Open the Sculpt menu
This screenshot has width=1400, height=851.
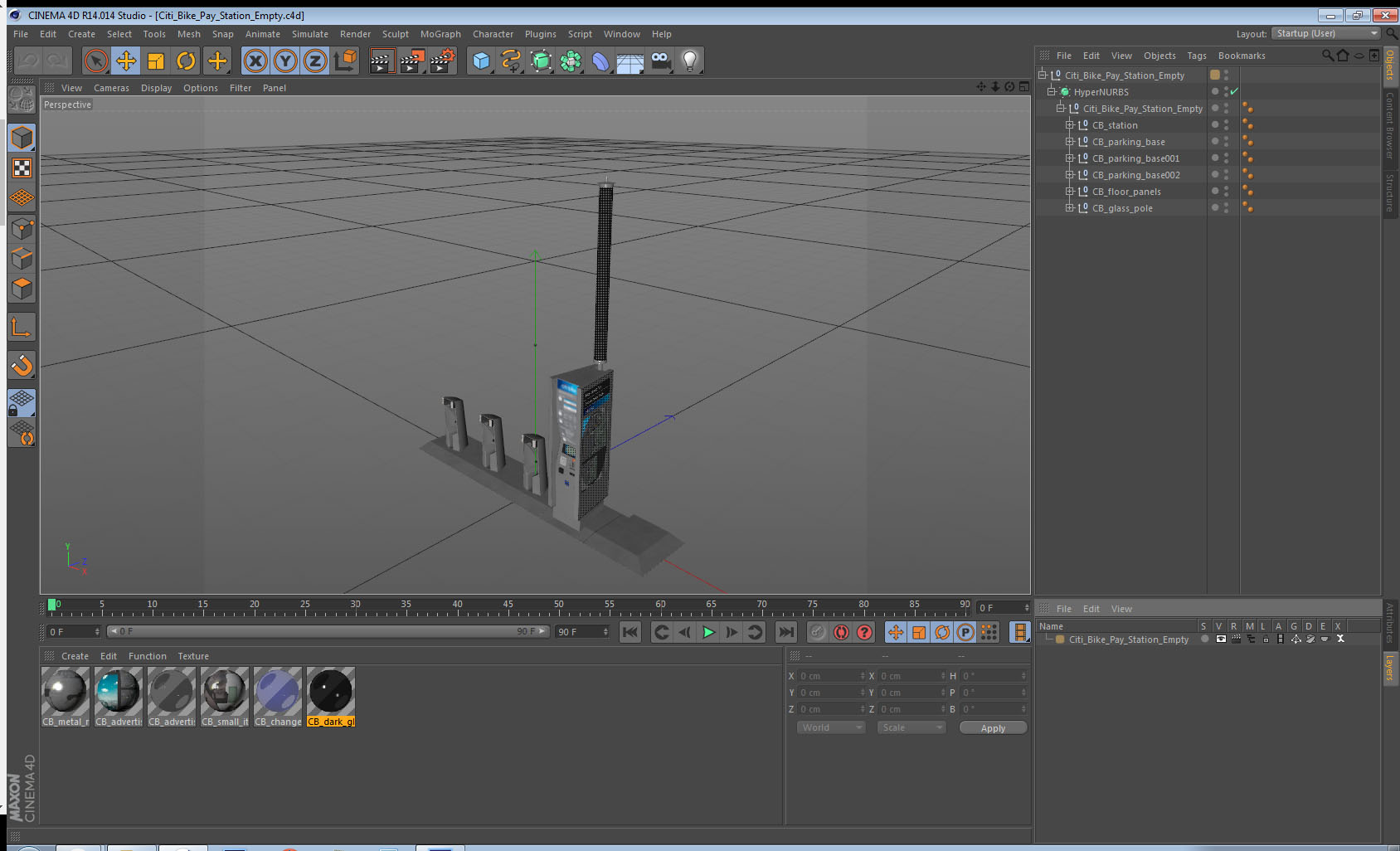point(396,34)
